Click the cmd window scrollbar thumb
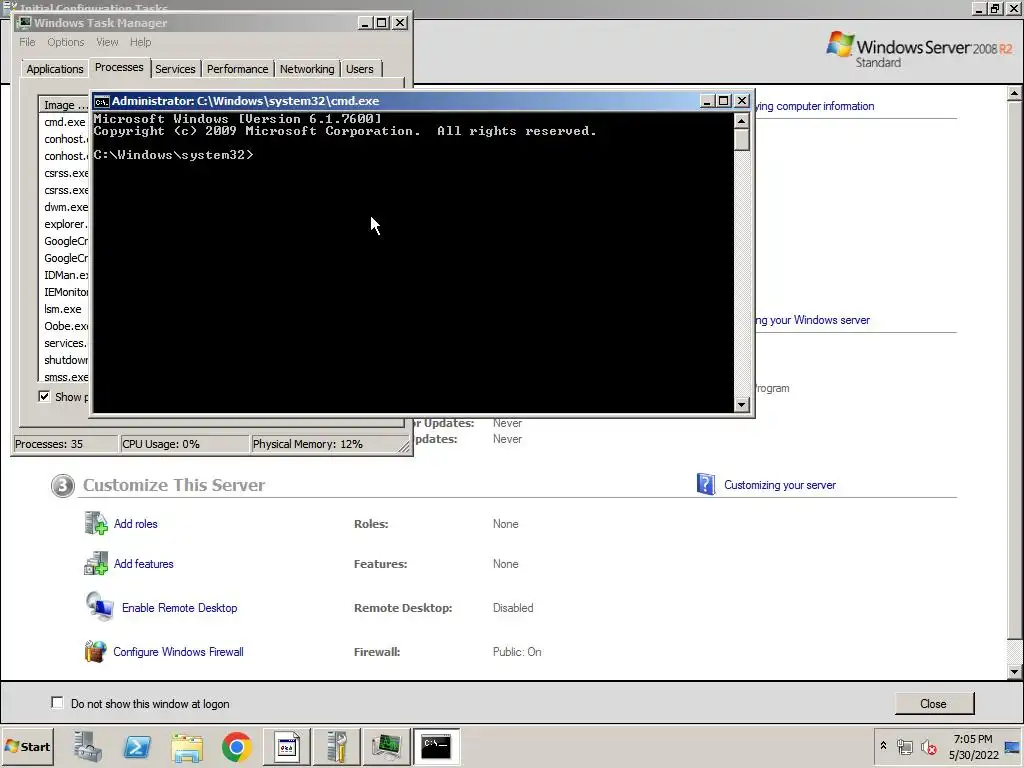The width and height of the screenshot is (1024, 768). tap(741, 140)
